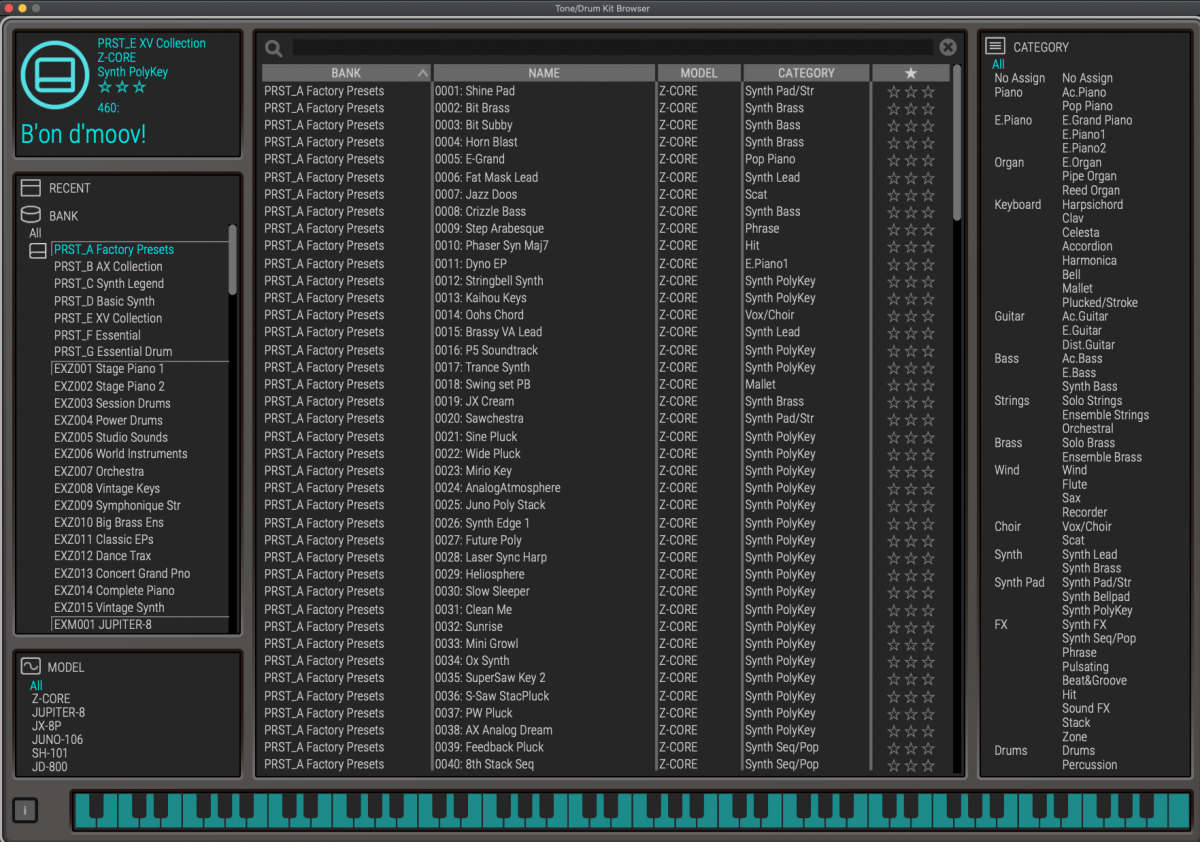Image resolution: width=1200 pixels, height=842 pixels.
Task: Select the EXZ007 Orchestra bank
Action: click(x=99, y=471)
